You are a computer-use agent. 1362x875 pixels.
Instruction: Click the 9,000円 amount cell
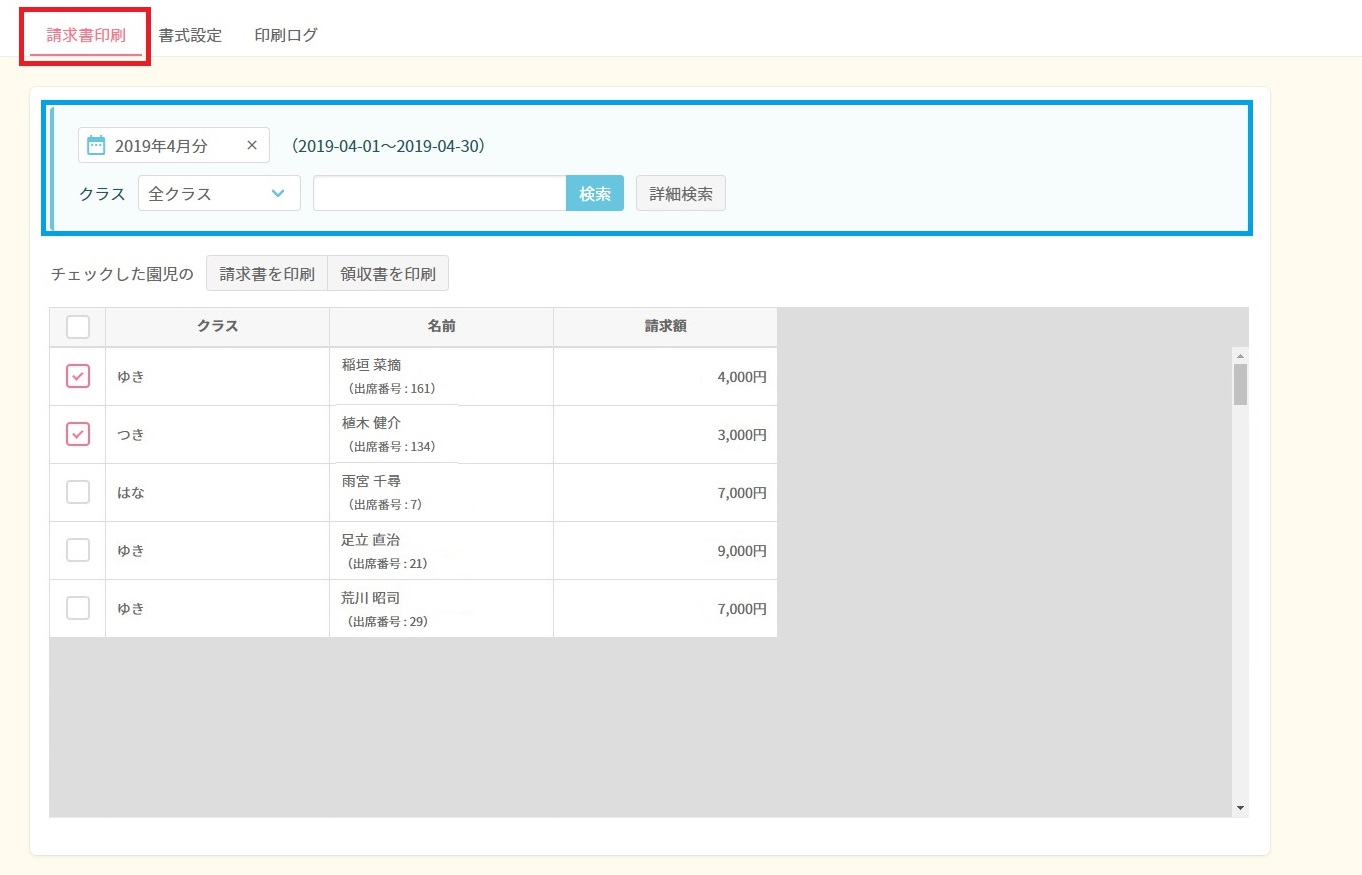point(666,551)
